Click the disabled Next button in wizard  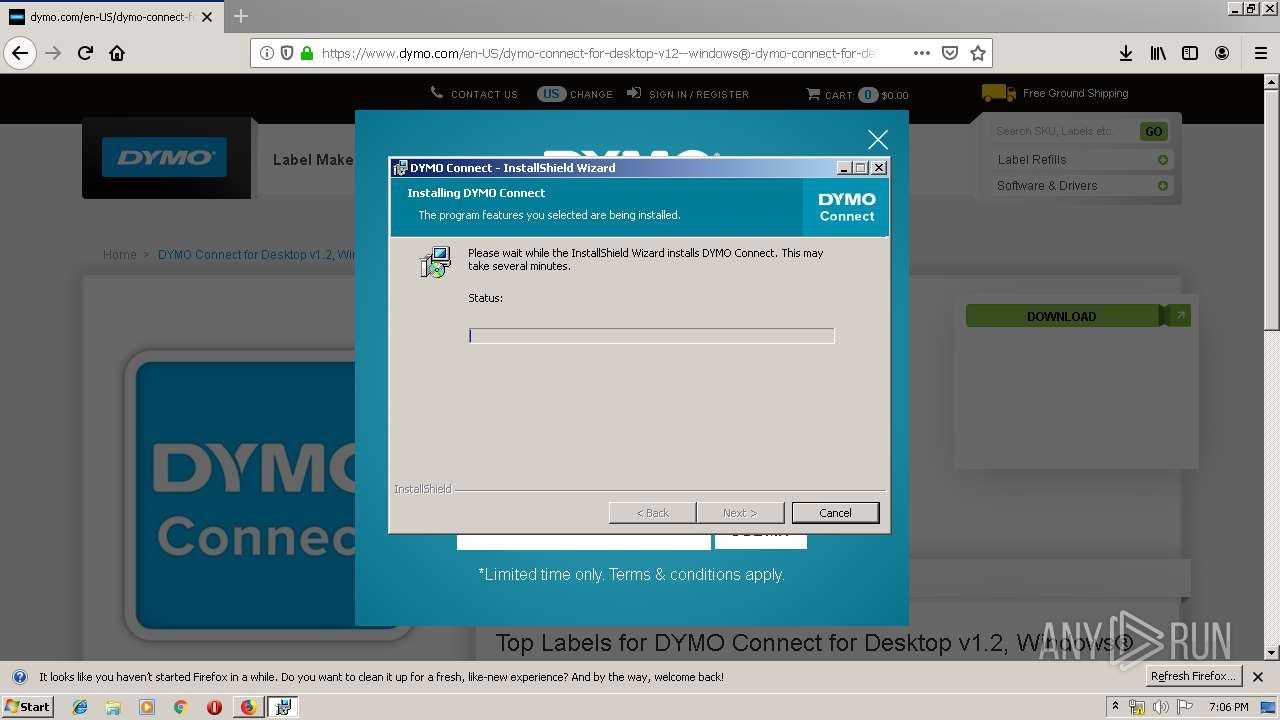click(x=740, y=513)
